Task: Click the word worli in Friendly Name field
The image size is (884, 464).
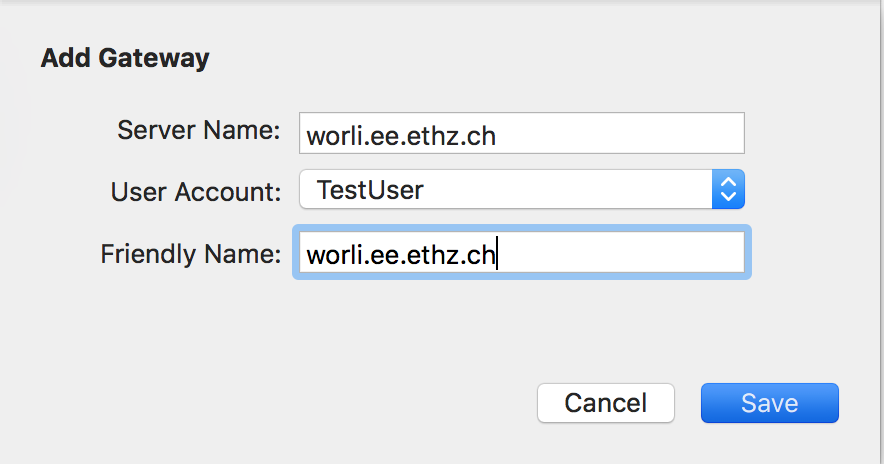Action: coord(332,255)
